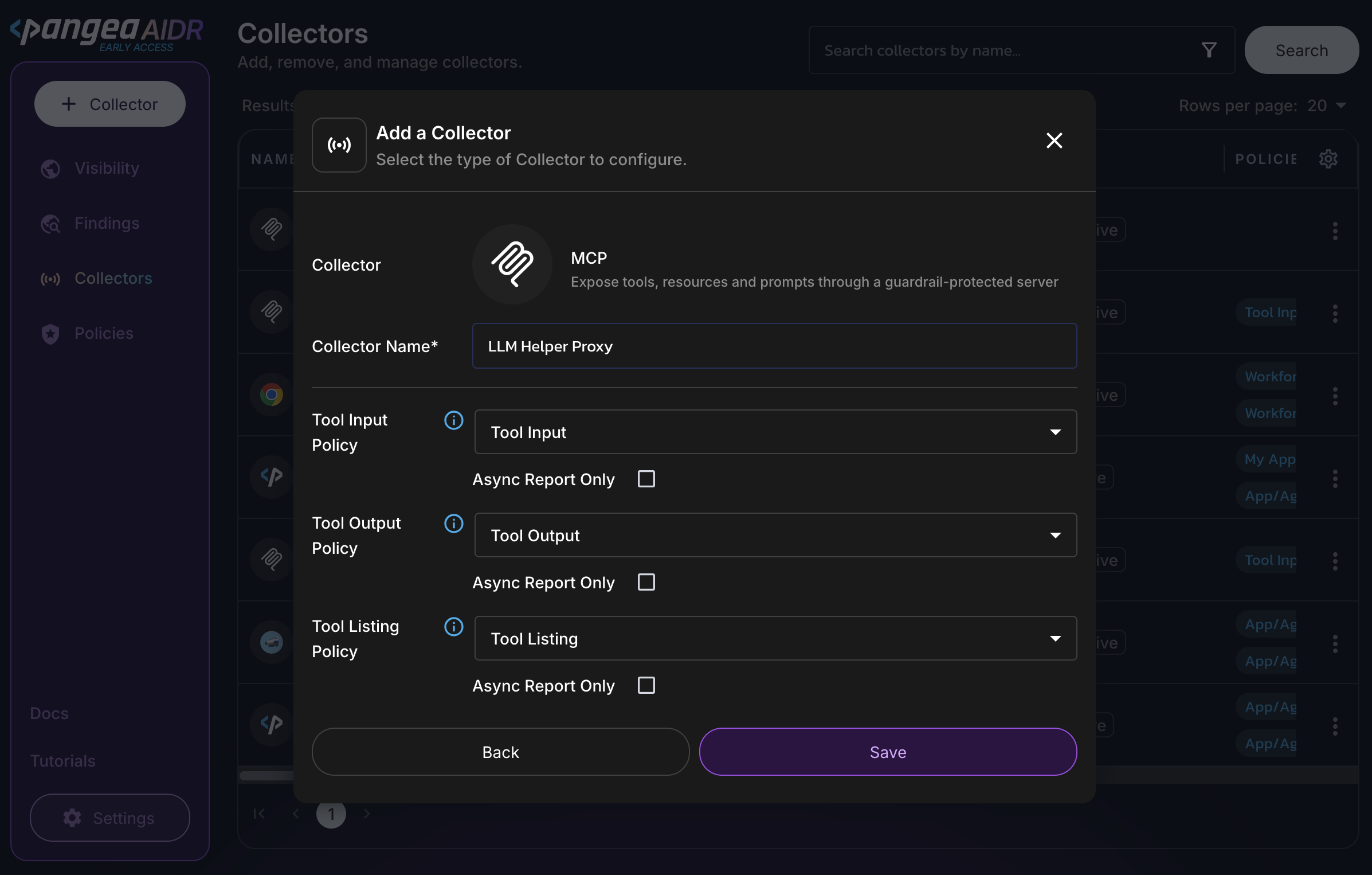Viewport: 1372px width, 875px height.
Task: Open the Tool Listing policy dropdown
Action: click(x=775, y=638)
